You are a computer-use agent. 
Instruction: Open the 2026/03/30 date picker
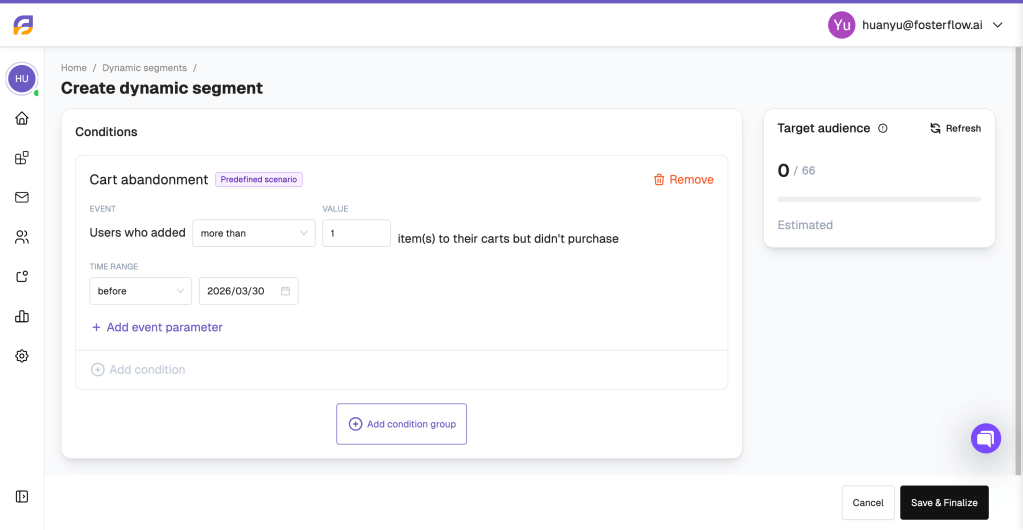tap(249, 291)
